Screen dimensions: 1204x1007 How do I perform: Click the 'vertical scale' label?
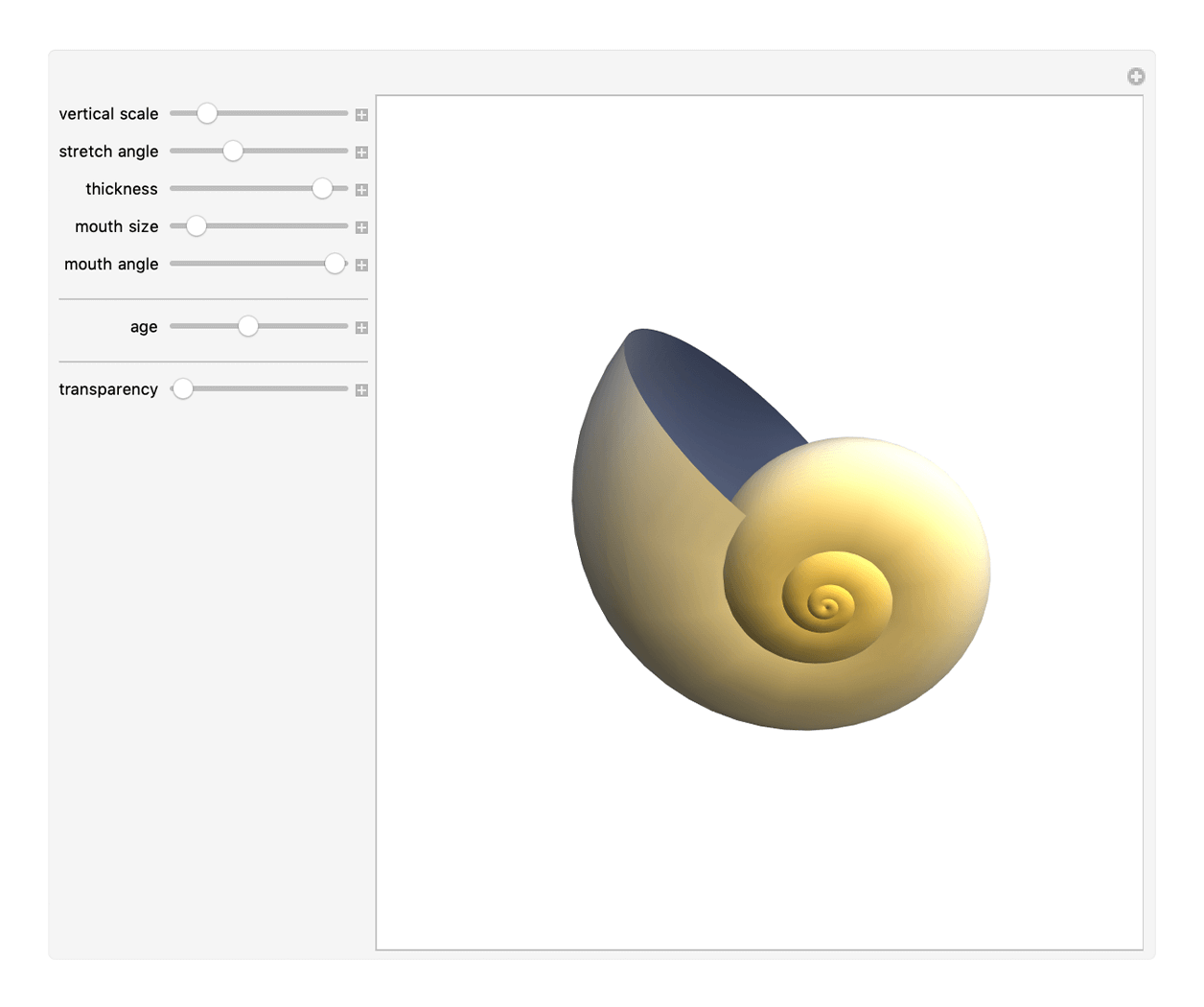click(108, 114)
